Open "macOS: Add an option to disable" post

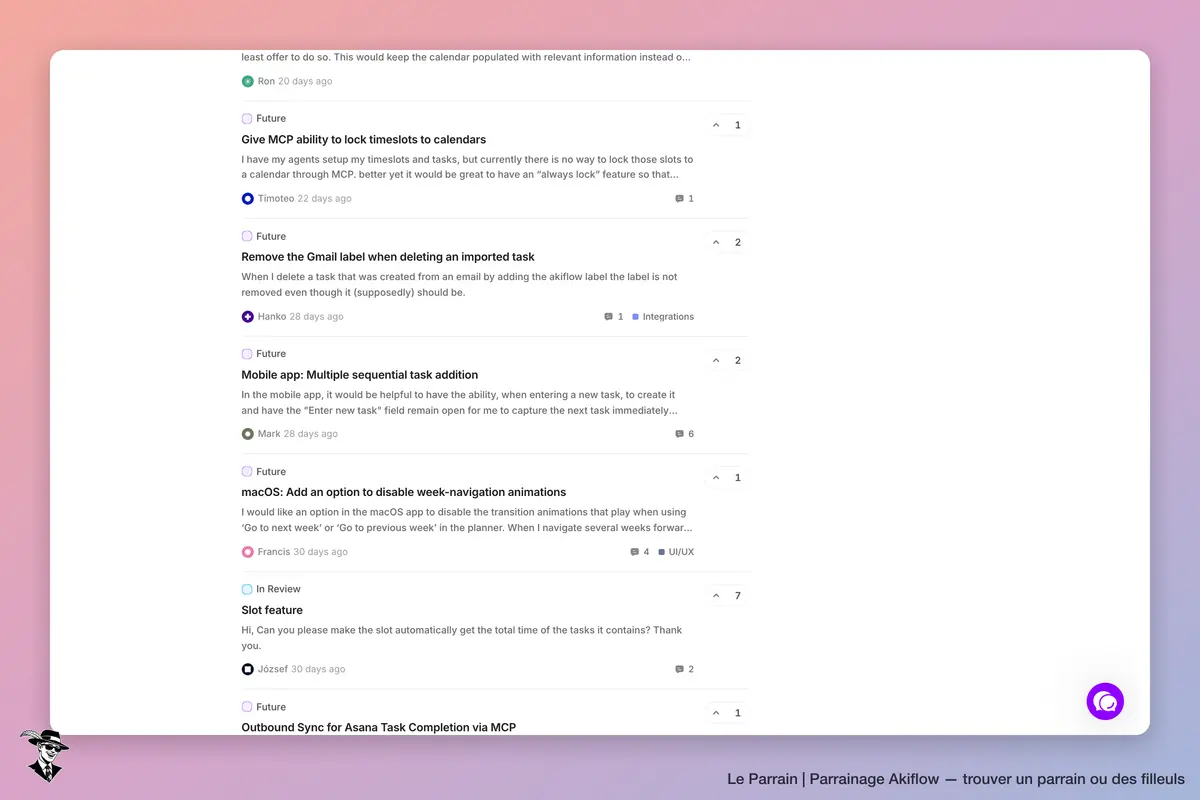point(404,492)
